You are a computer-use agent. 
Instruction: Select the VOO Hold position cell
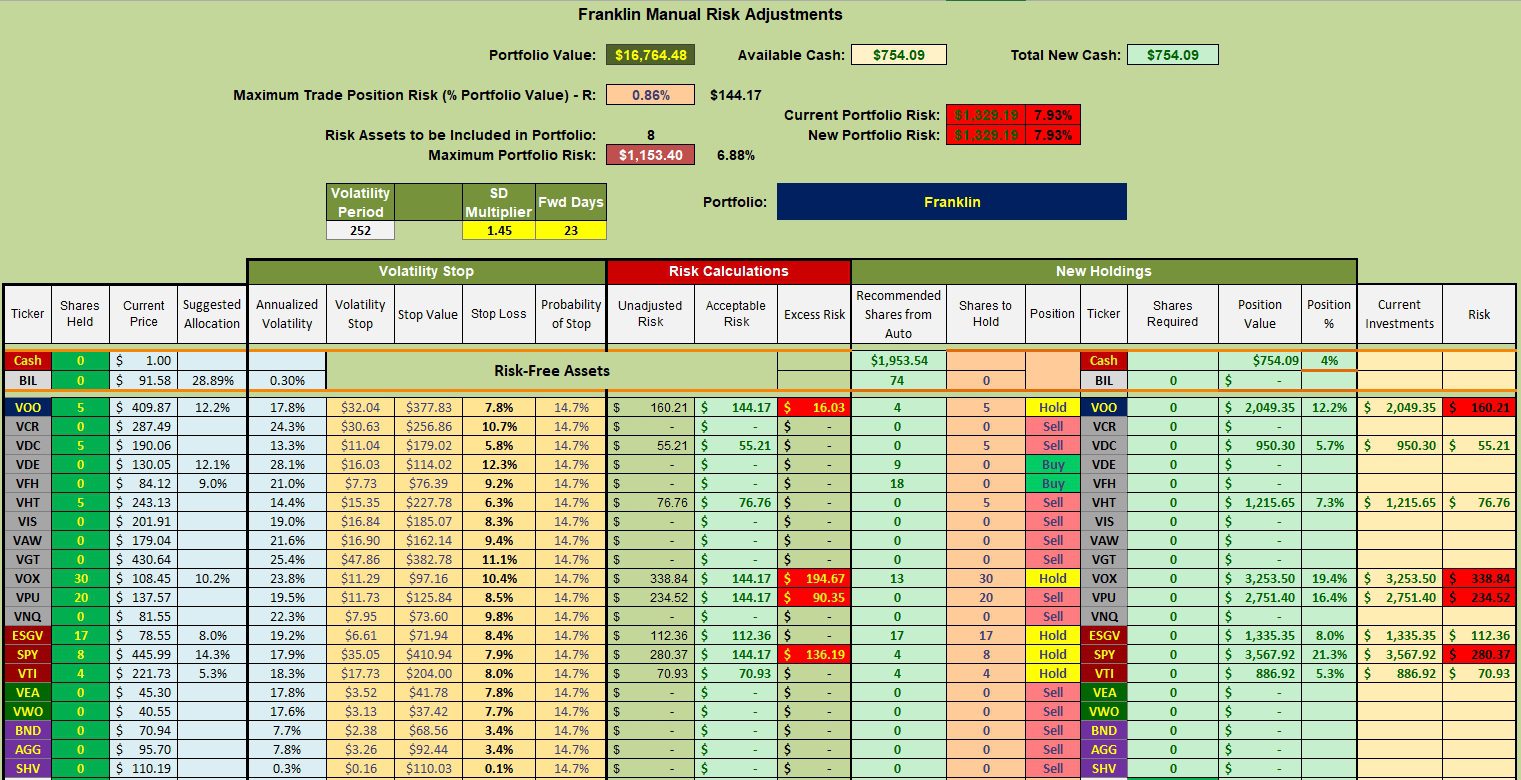coord(1053,408)
